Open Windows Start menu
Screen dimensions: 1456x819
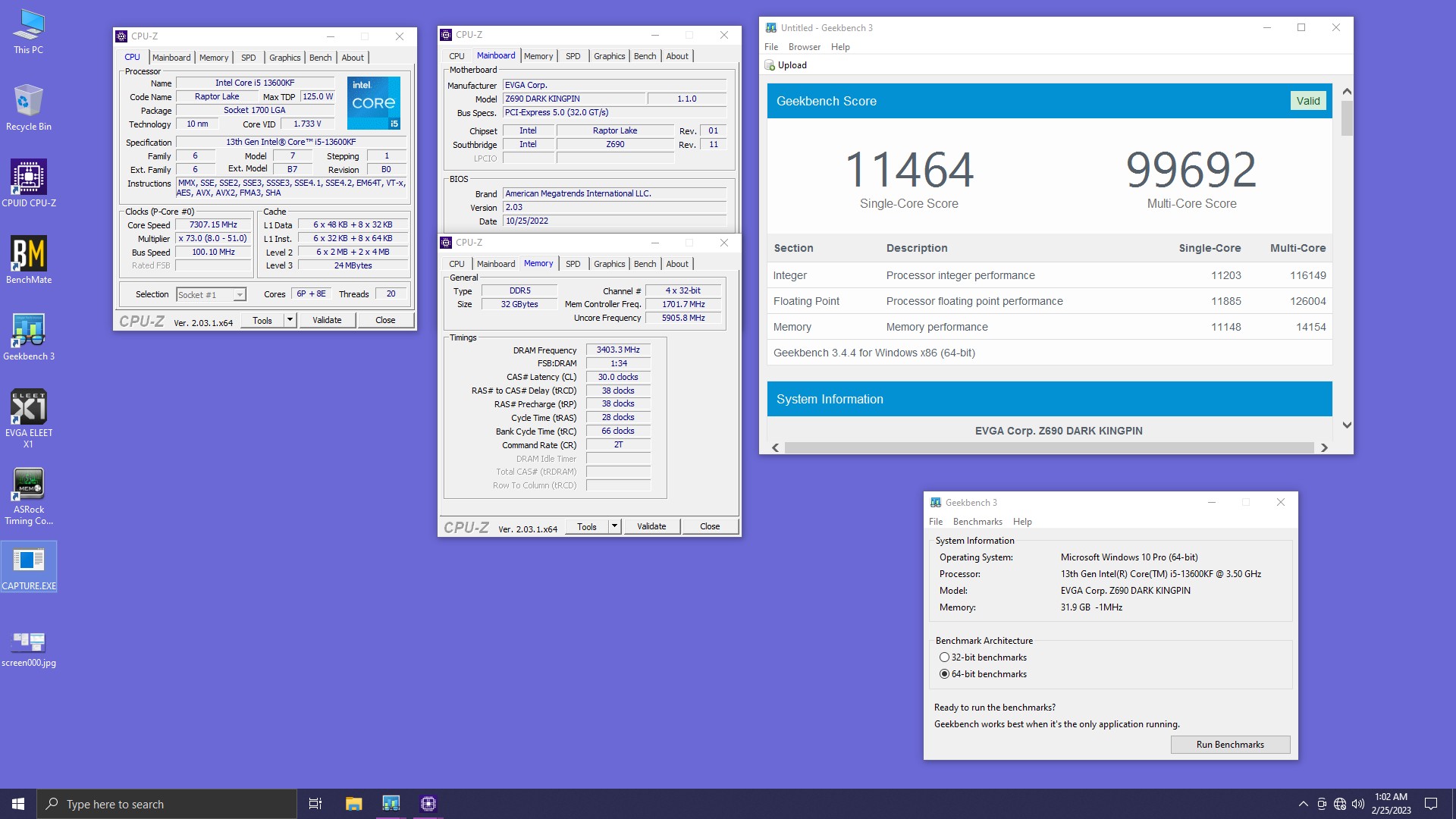tap(18, 804)
